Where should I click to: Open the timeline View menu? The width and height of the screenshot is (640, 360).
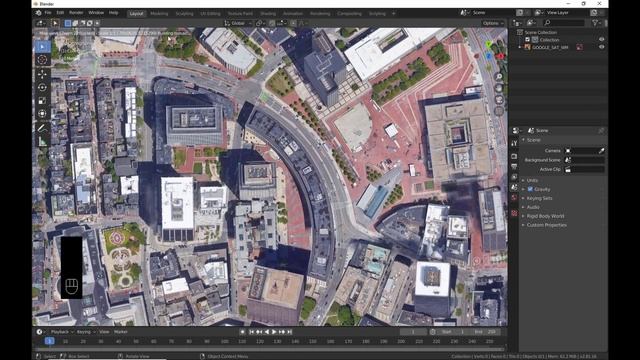click(104, 332)
